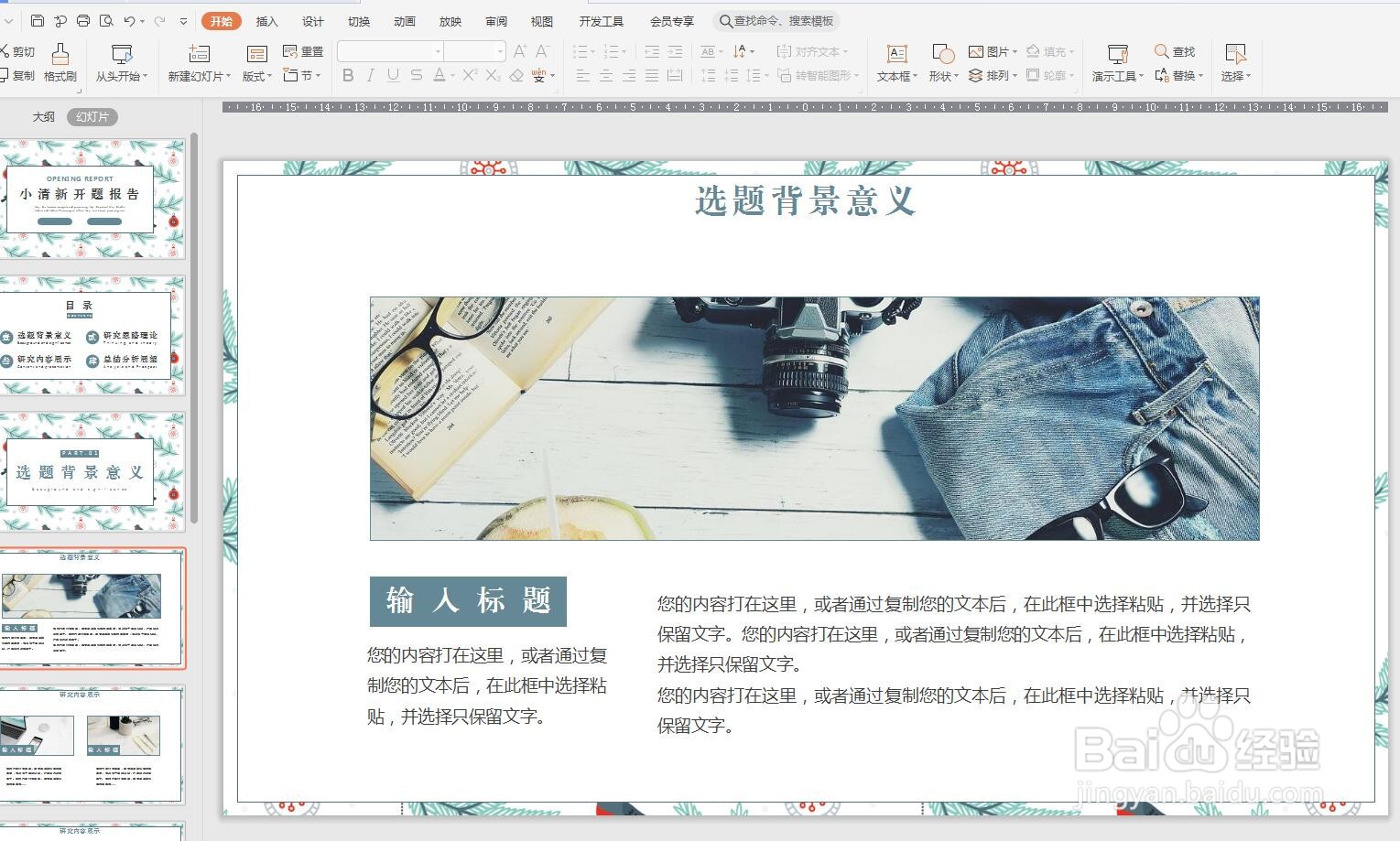
Task: Switch to the 动画 (Animation) tab
Action: [405, 21]
